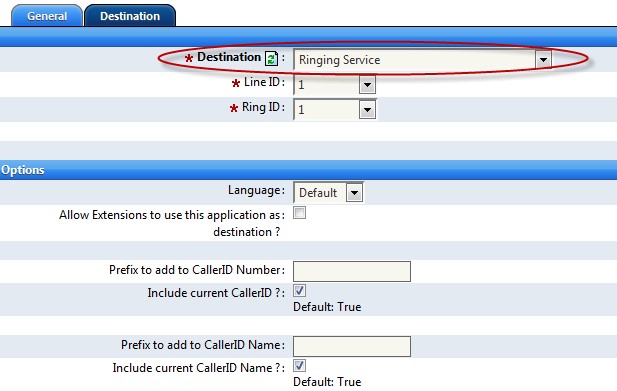617x391 pixels.
Task: Enable Allow Extensions to use application checkbox
Action: point(299,213)
